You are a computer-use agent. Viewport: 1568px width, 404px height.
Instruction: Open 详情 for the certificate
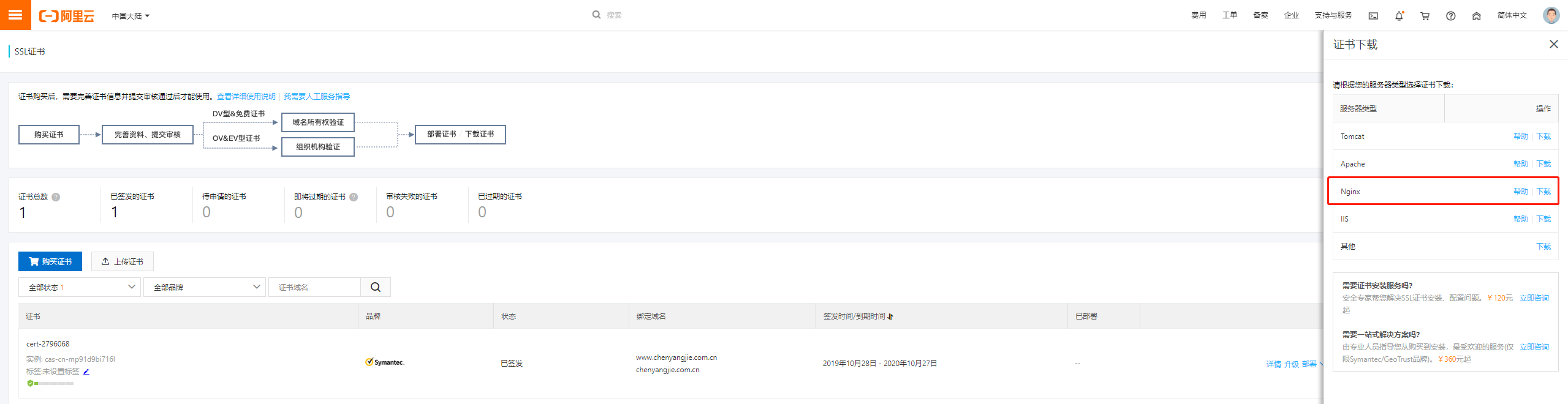(x=1273, y=364)
